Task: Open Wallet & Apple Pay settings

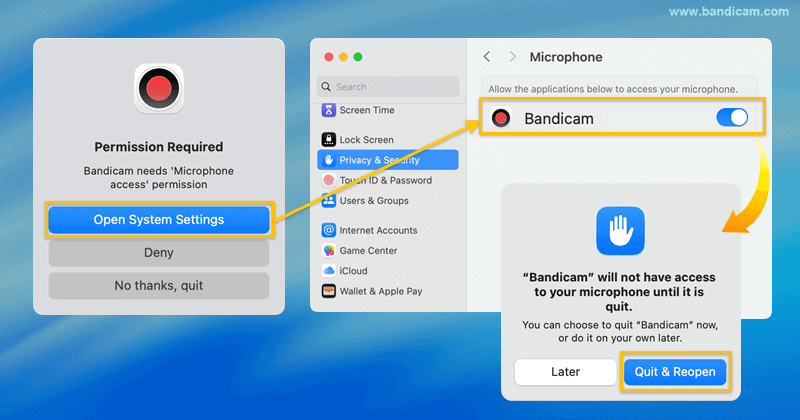Action: [x=379, y=291]
